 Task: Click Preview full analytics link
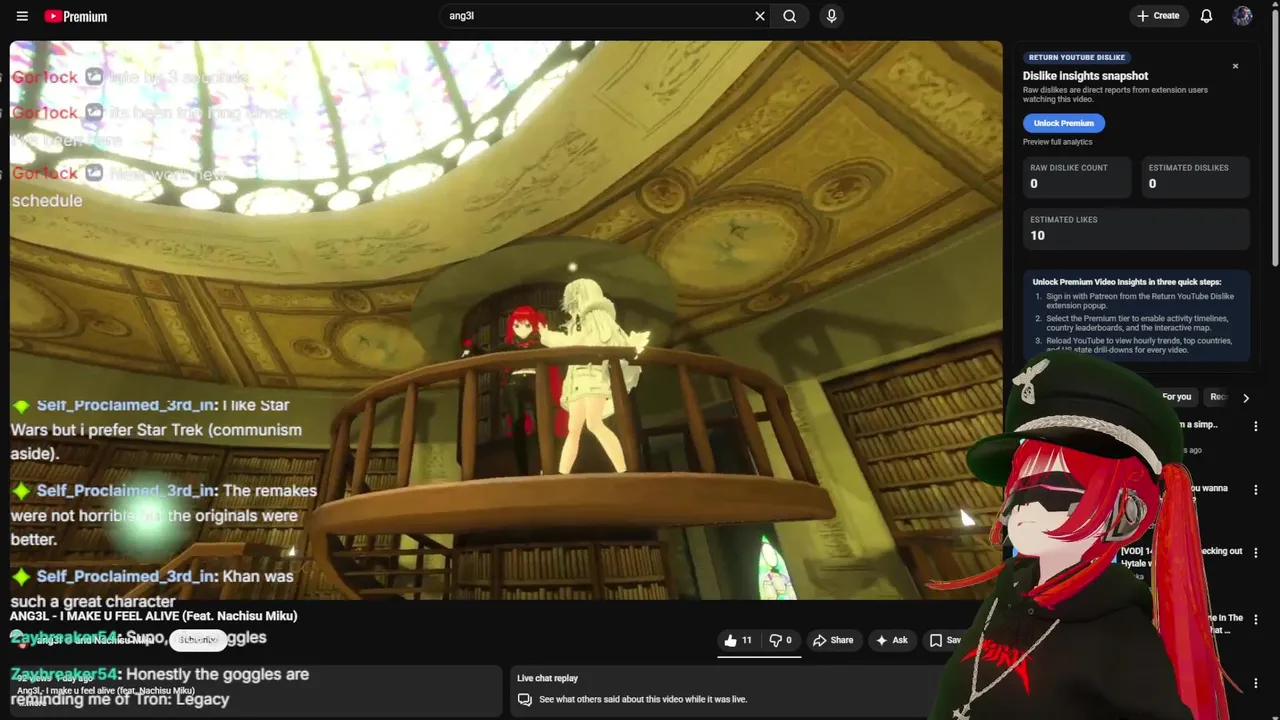tap(1057, 142)
